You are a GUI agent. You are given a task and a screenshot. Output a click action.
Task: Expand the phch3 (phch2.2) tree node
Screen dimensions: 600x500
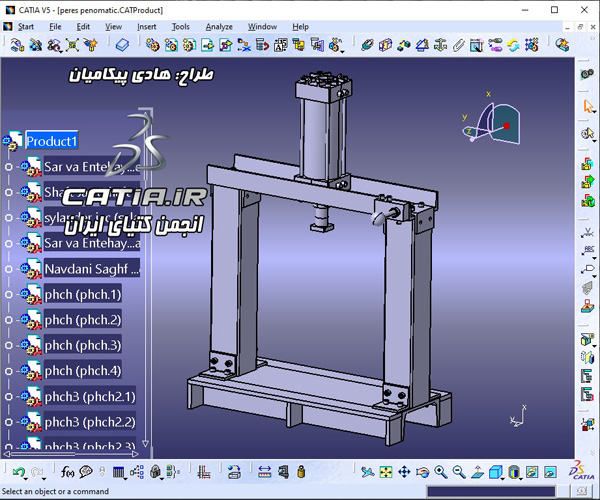click(x=8, y=422)
